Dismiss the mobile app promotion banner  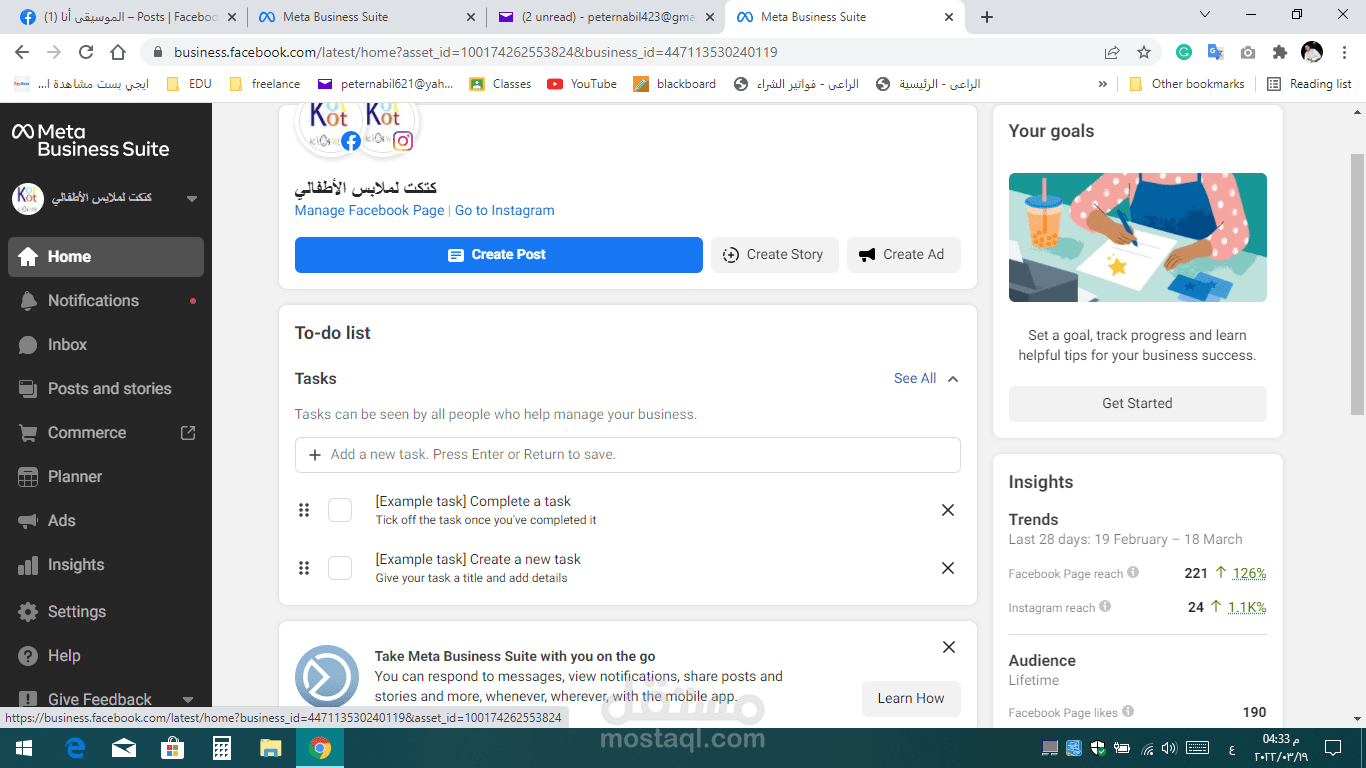pos(949,647)
